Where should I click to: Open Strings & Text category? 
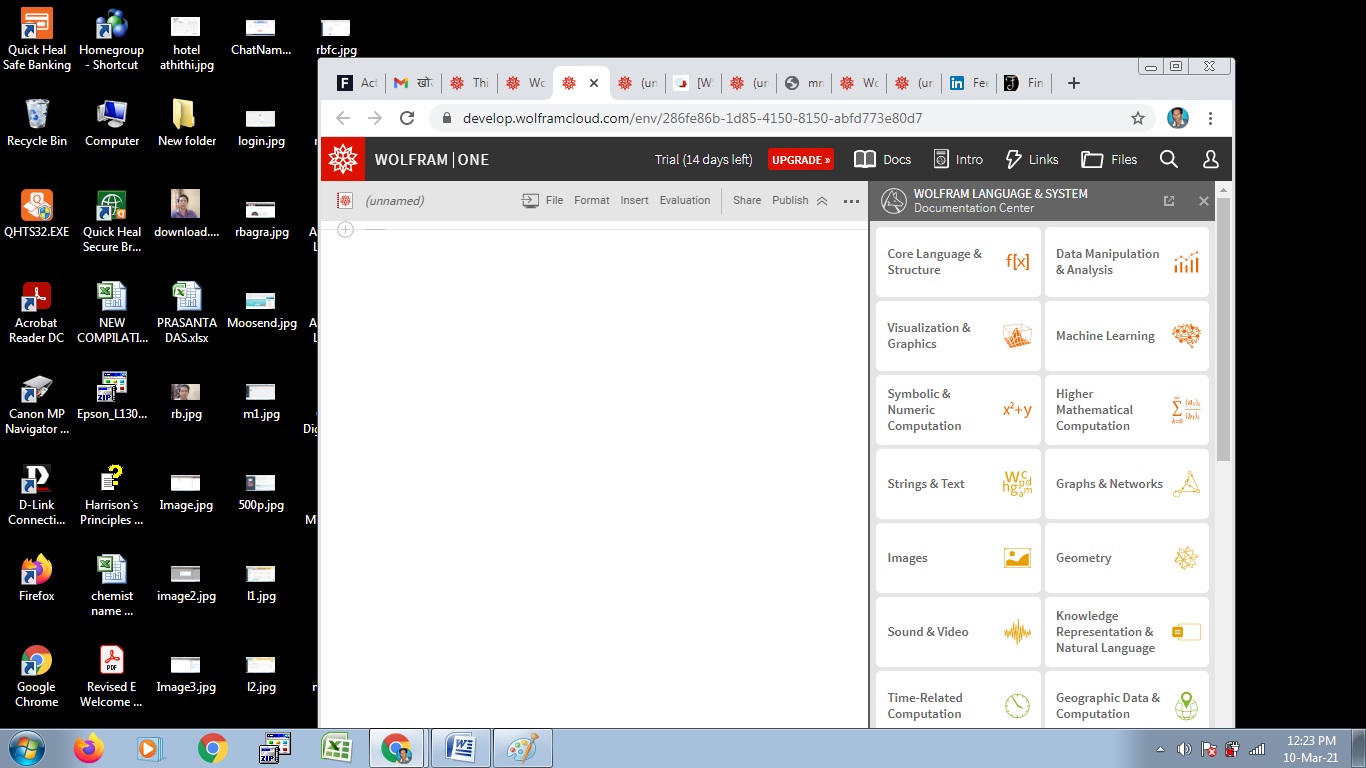[x=958, y=484]
